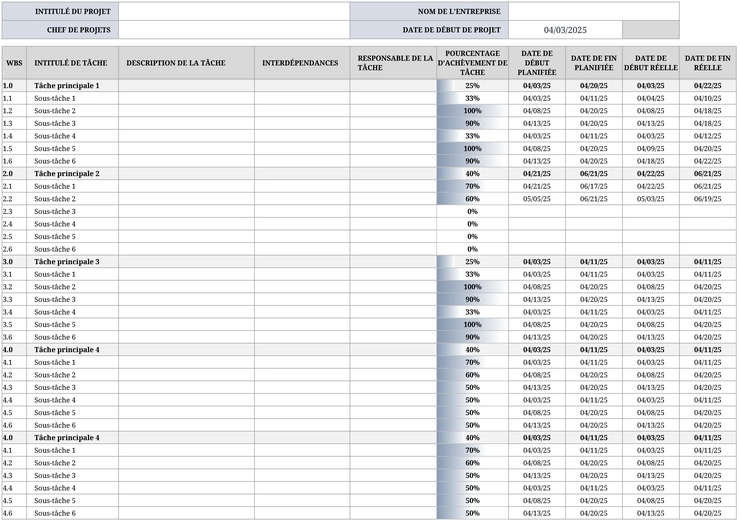This screenshot has width=740, height=521.
Task: Select actual start date 04/04/25 in row 1.1
Action: [x=651, y=98]
